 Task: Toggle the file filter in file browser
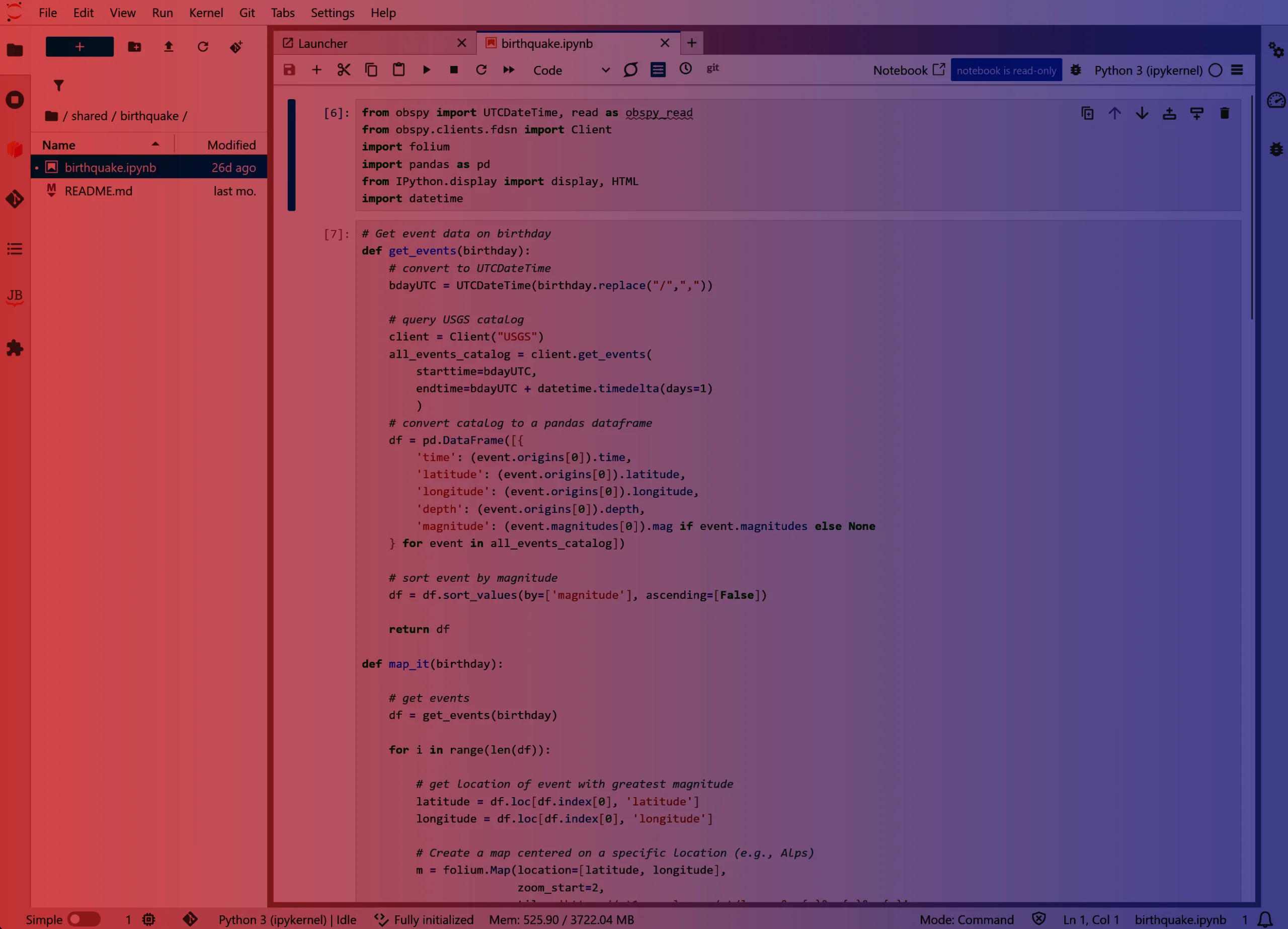[58, 86]
